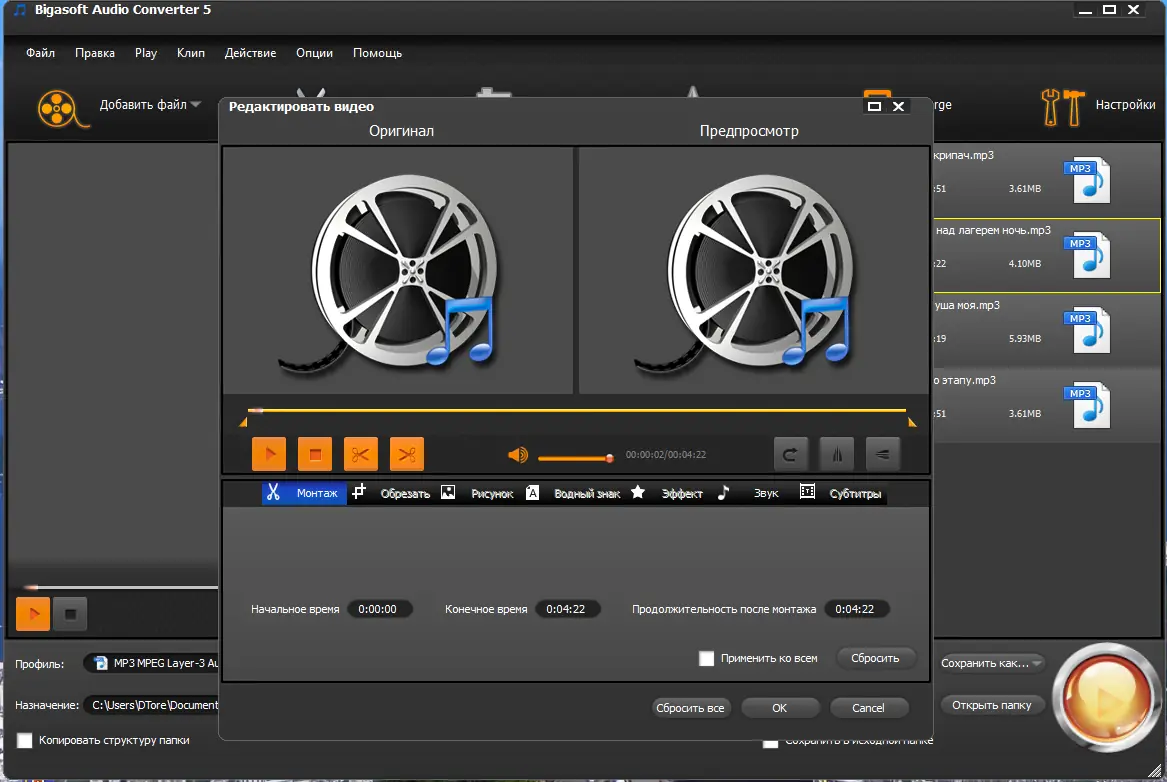Select the уша моя.mp3 file name

click(x=967, y=305)
